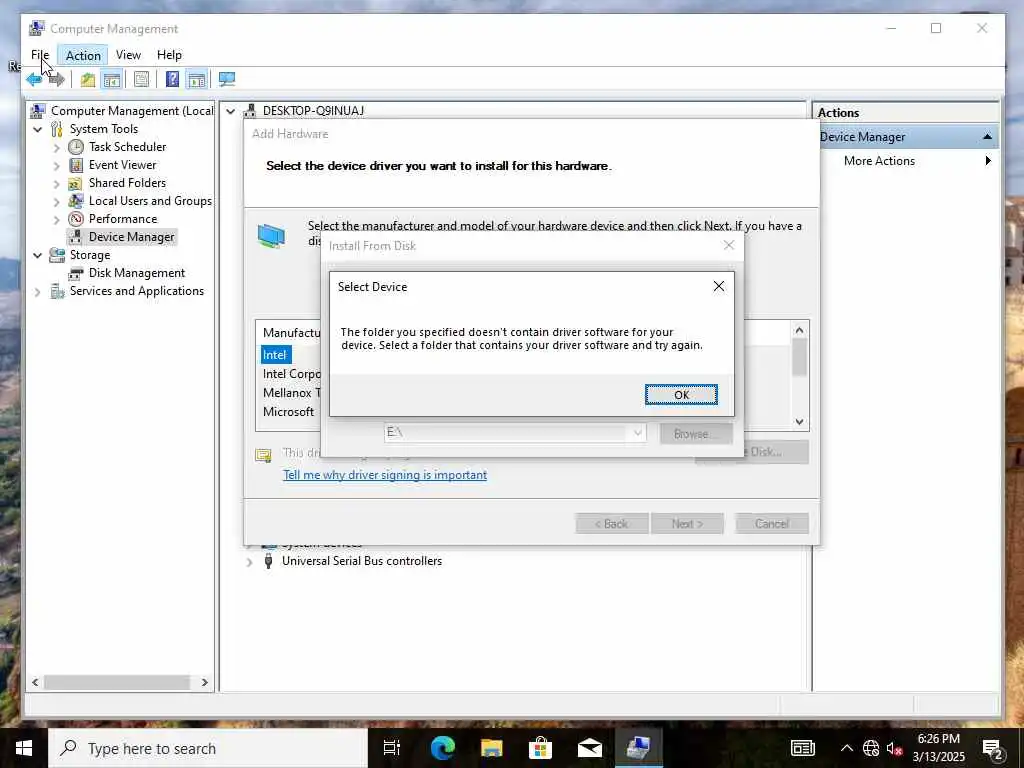Click manufacturer list scroll down arrow
Image resolution: width=1024 pixels, height=768 pixels.
pos(799,422)
